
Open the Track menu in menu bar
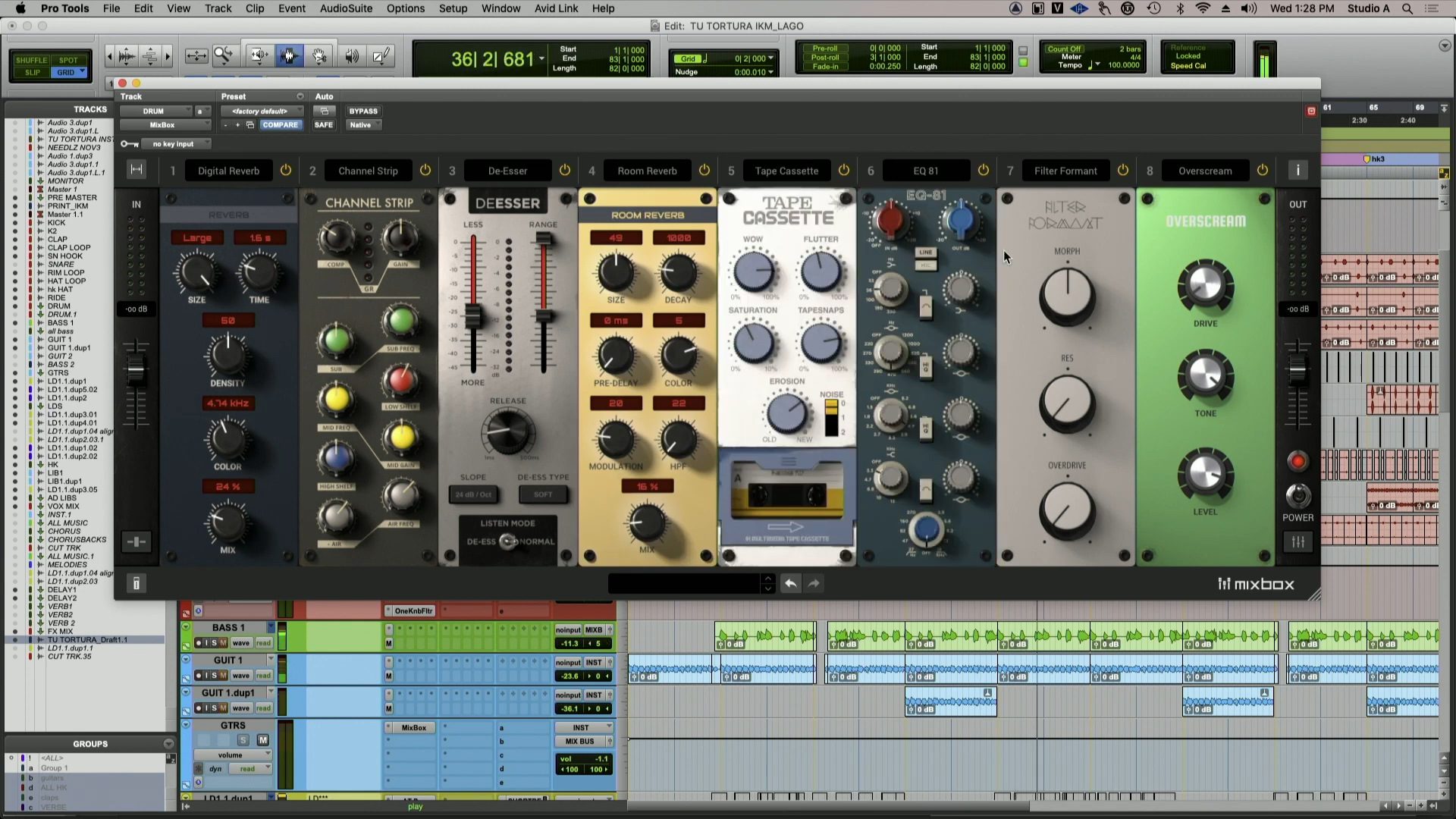[216, 8]
